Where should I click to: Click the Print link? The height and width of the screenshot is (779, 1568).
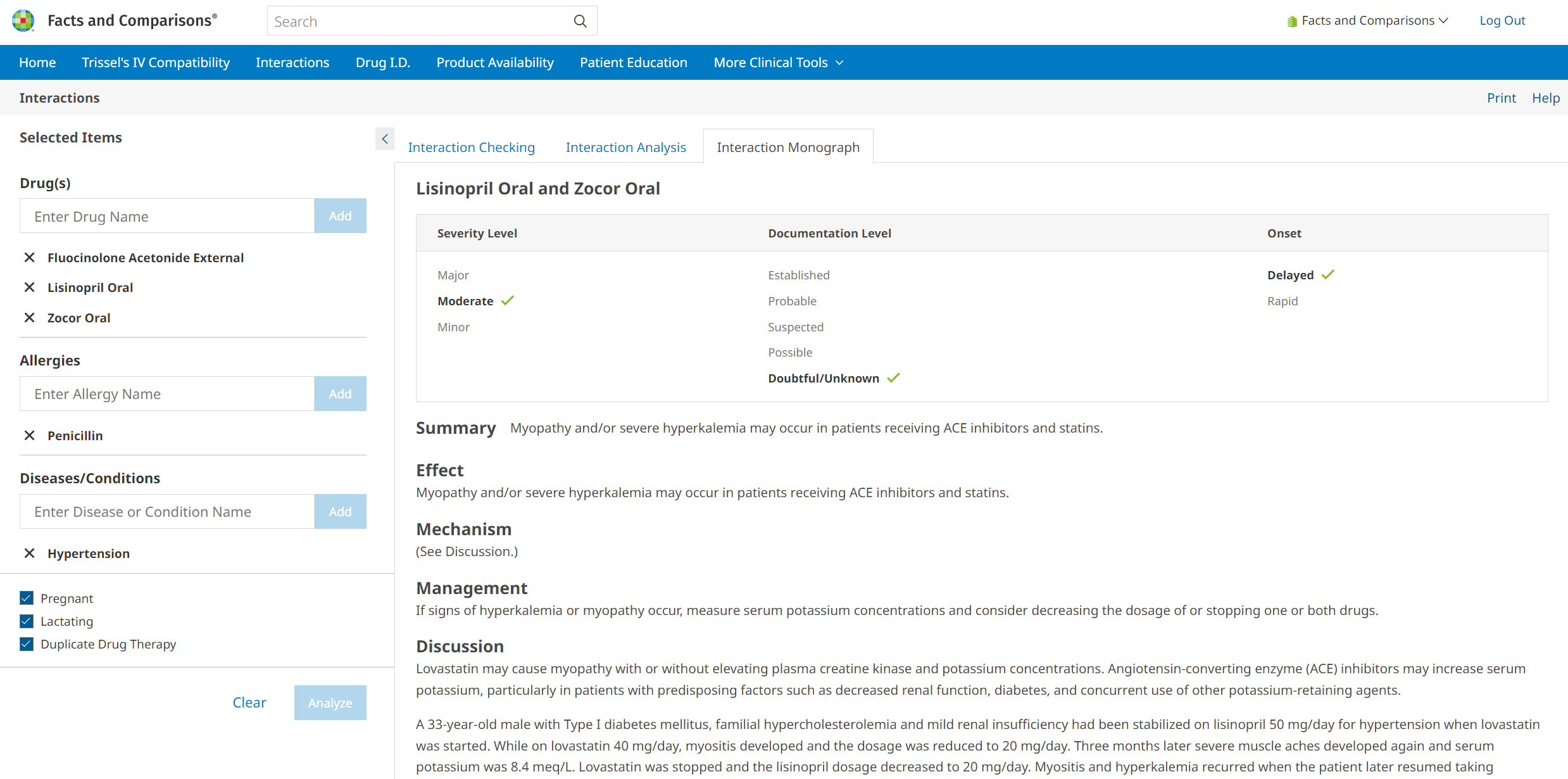(1501, 98)
